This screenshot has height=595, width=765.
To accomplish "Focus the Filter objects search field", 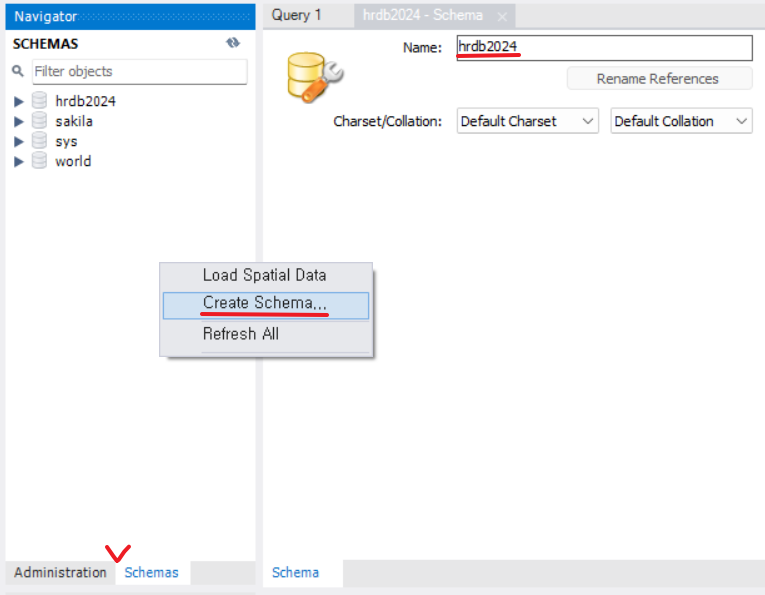I will (x=140, y=72).
